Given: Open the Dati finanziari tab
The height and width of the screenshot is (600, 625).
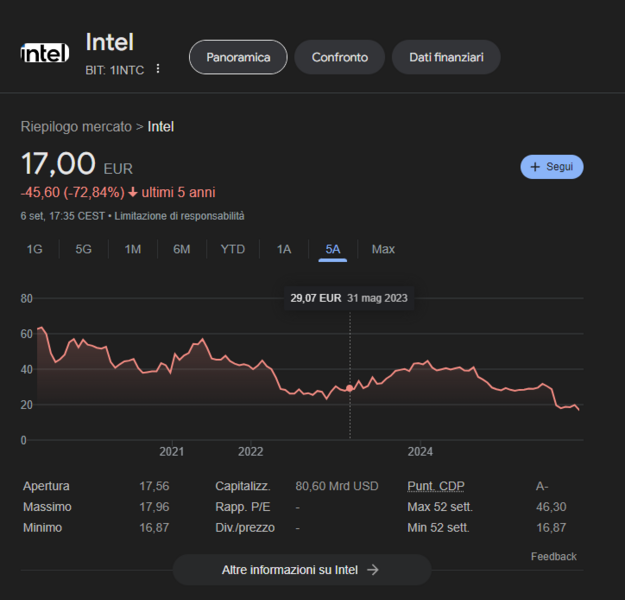Looking at the screenshot, I should coord(446,58).
